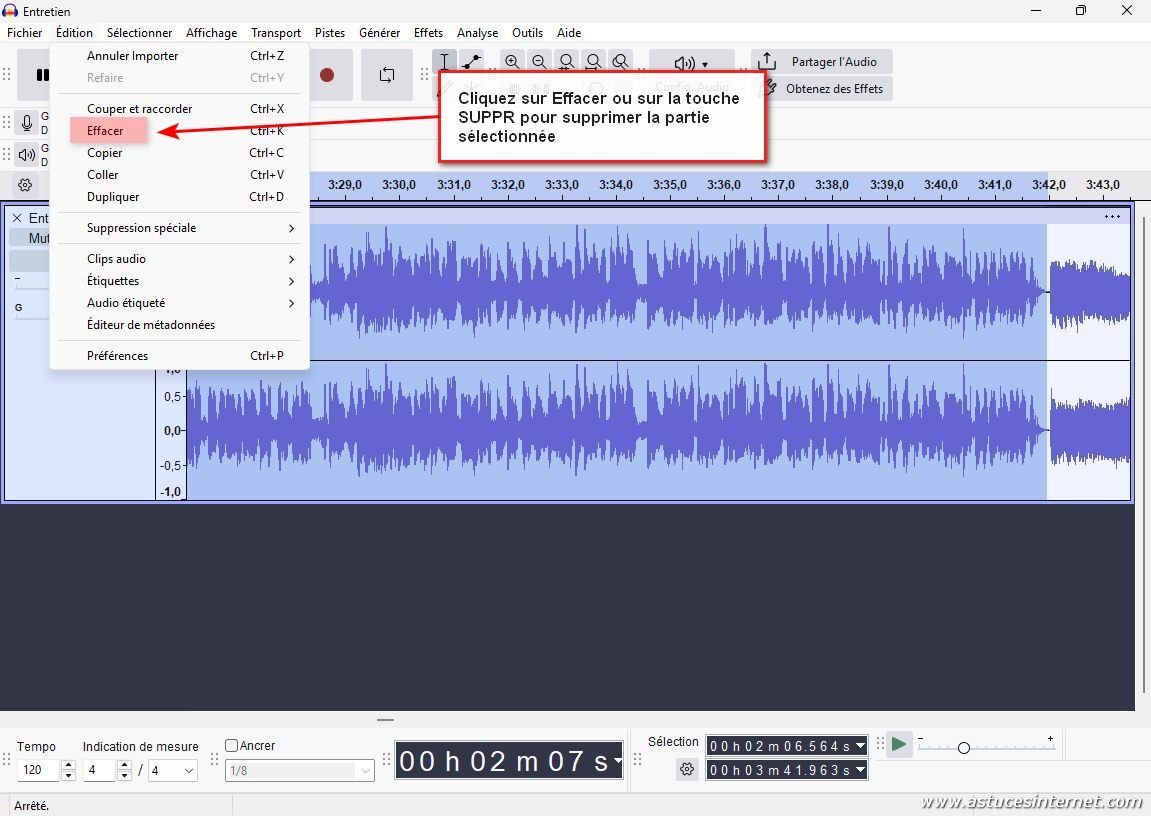The image size is (1151, 816).
Task: Click the selection settings gear icon
Action: coord(687,769)
